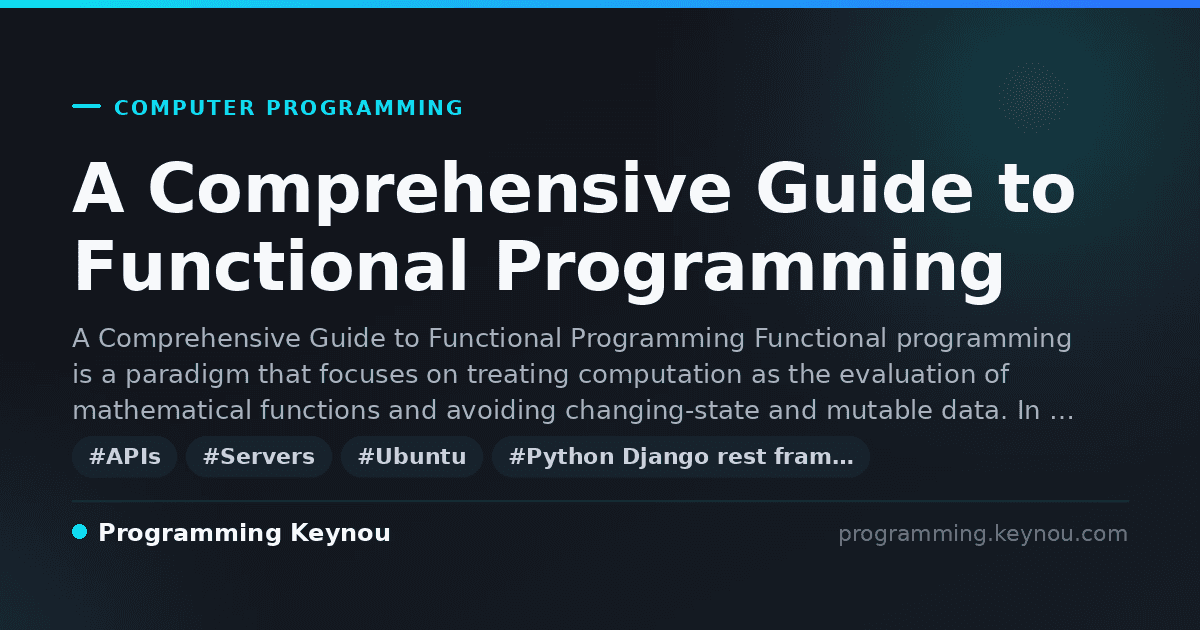
Task: Select the #Python Django rest fram… tag
Action: [x=681, y=457]
